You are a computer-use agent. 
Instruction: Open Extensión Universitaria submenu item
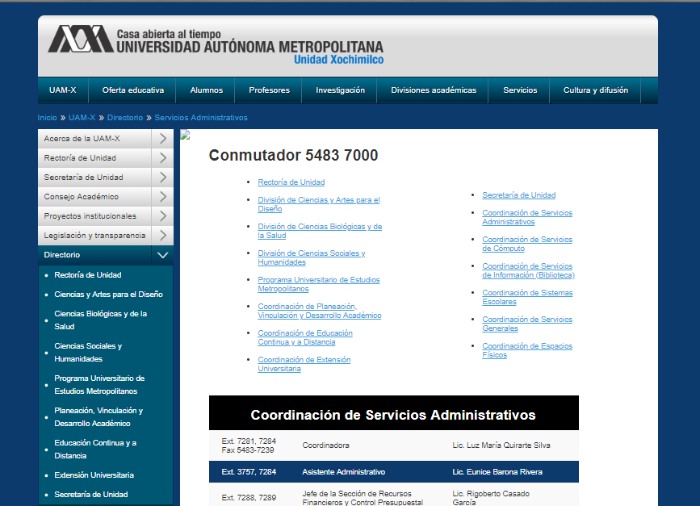pyautogui.click(x=94, y=475)
